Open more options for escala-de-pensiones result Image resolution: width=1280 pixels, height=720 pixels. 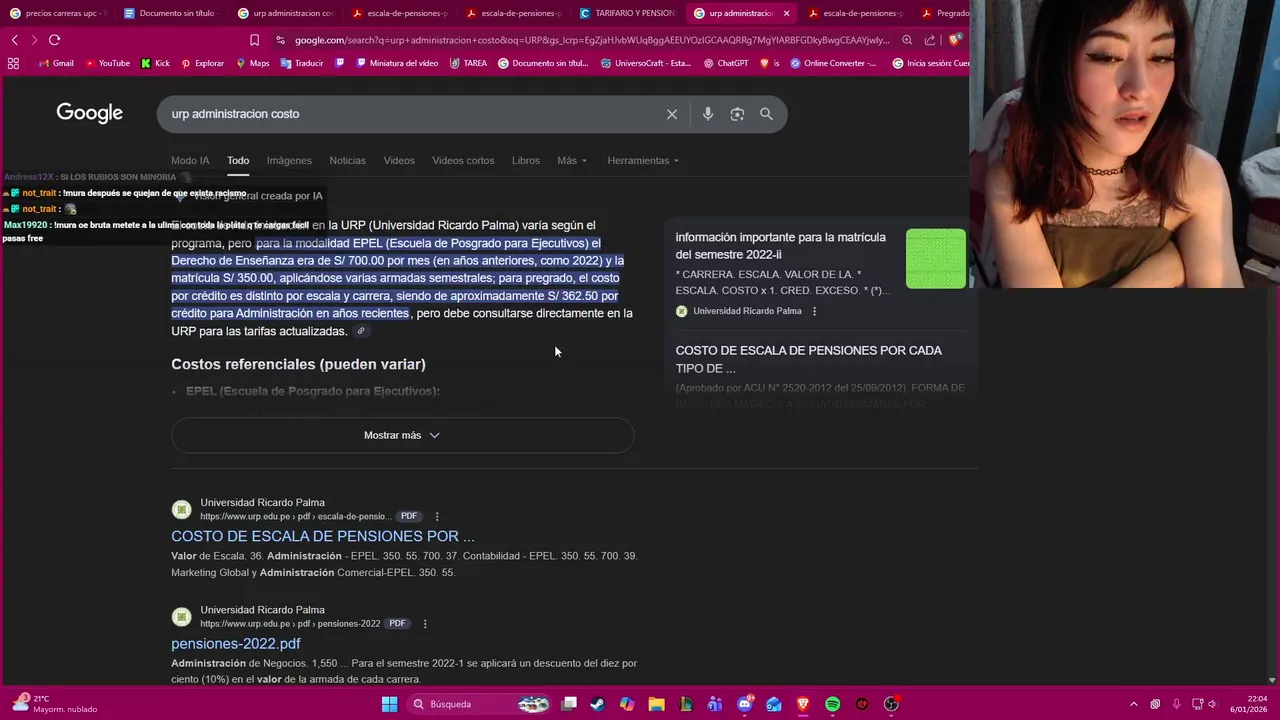[437, 516]
